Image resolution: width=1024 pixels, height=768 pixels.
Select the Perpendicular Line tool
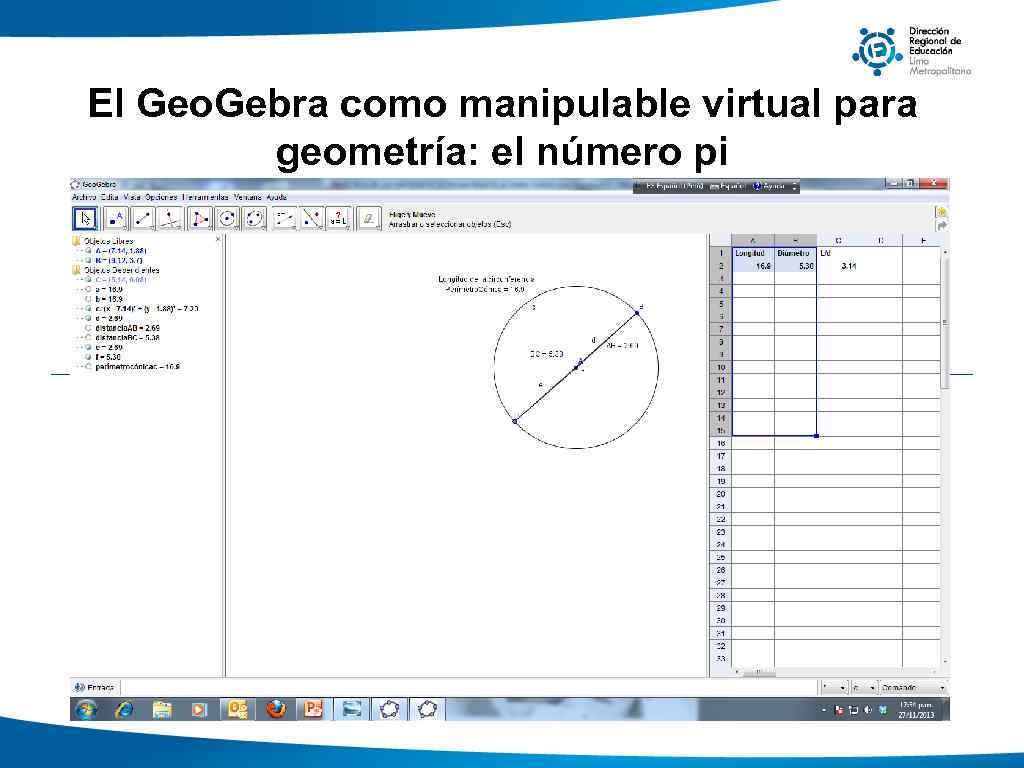pyautogui.click(x=170, y=219)
